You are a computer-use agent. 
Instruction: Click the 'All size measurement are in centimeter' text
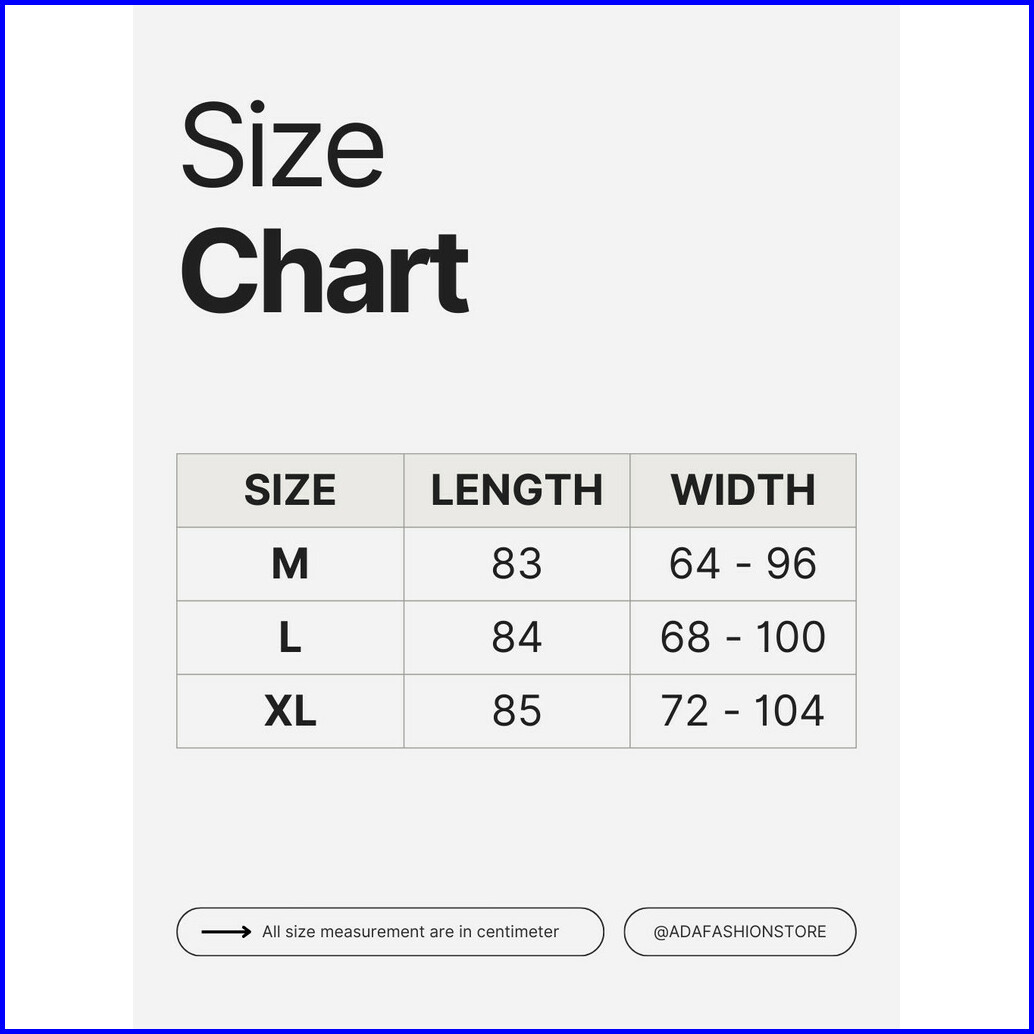(410, 932)
